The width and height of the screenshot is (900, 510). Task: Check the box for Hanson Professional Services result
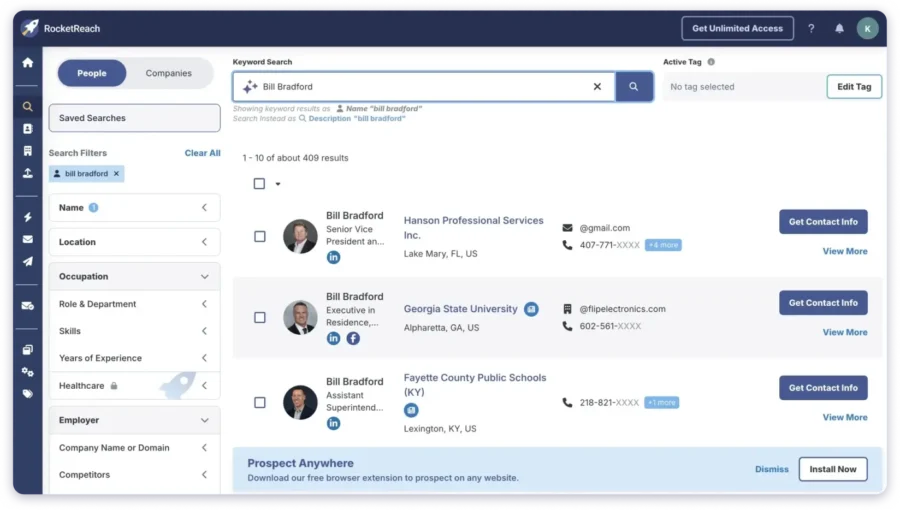pos(260,237)
